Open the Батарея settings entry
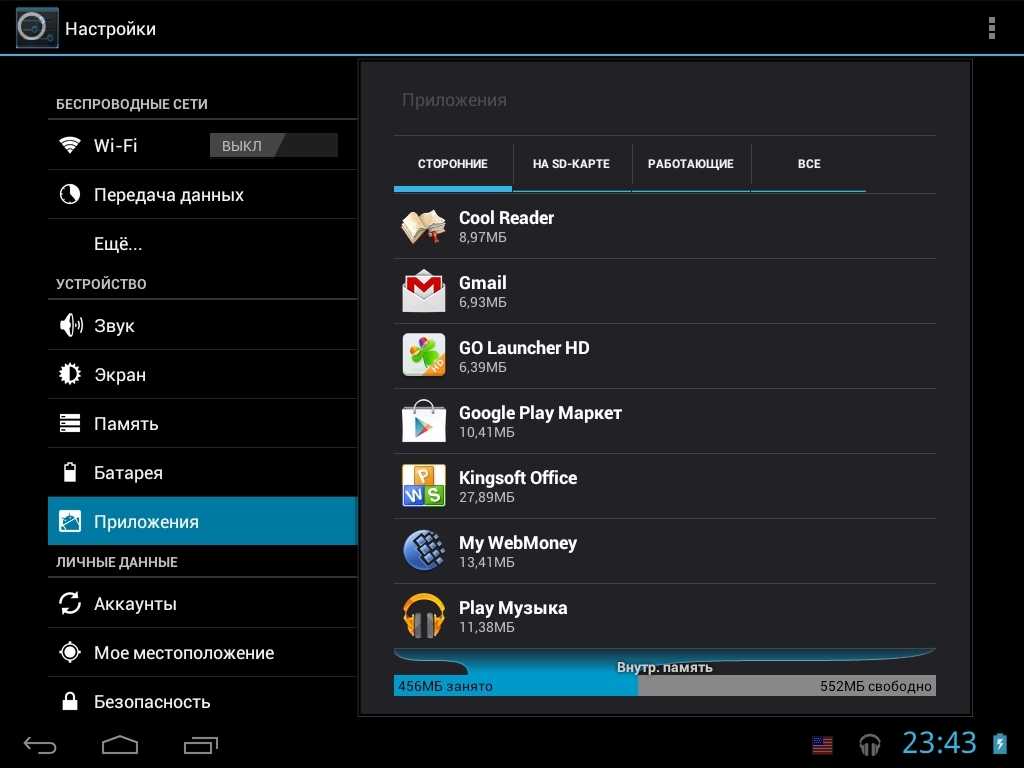Viewport: 1024px width, 768px height. click(x=128, y=473)
